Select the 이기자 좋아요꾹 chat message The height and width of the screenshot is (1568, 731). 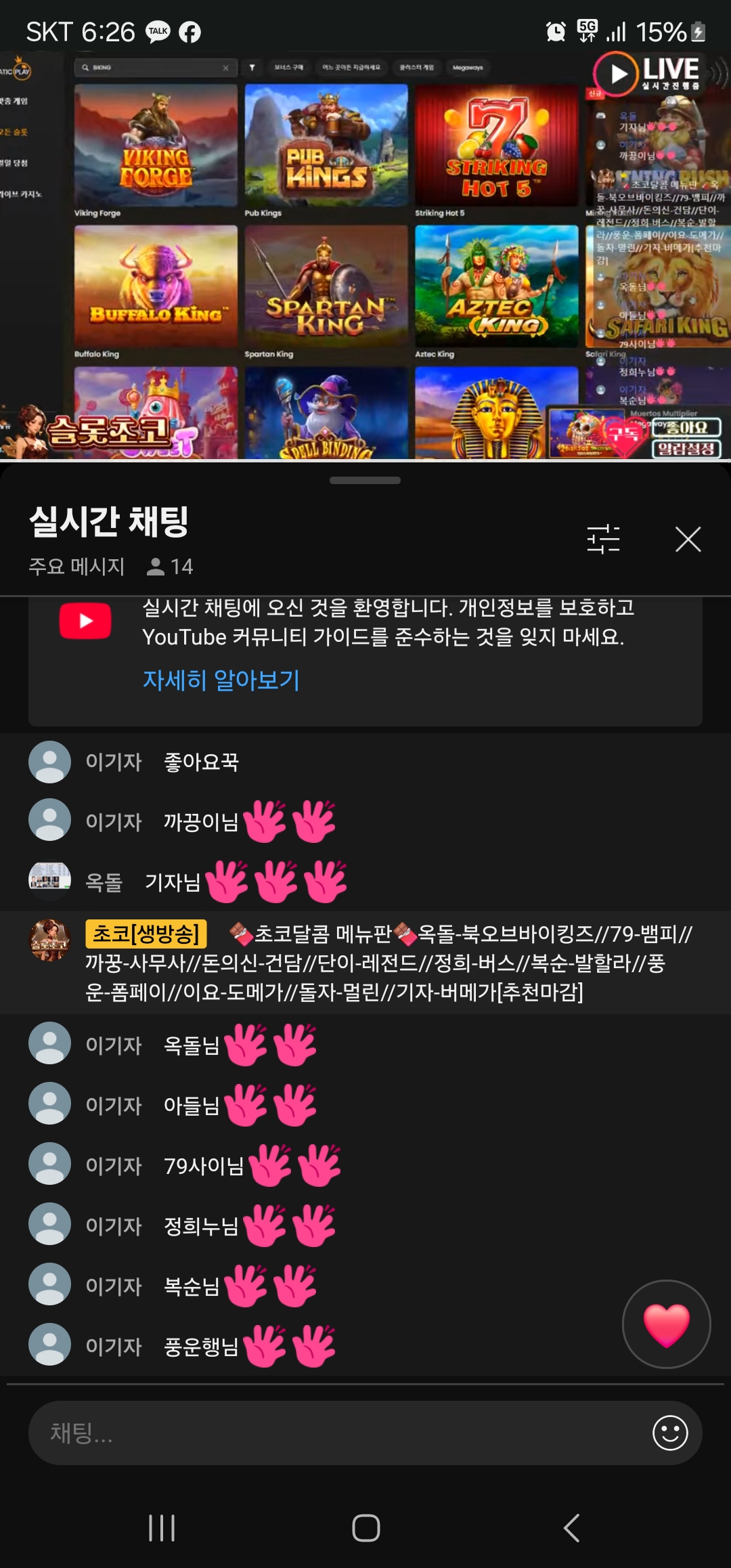(365, 762)
